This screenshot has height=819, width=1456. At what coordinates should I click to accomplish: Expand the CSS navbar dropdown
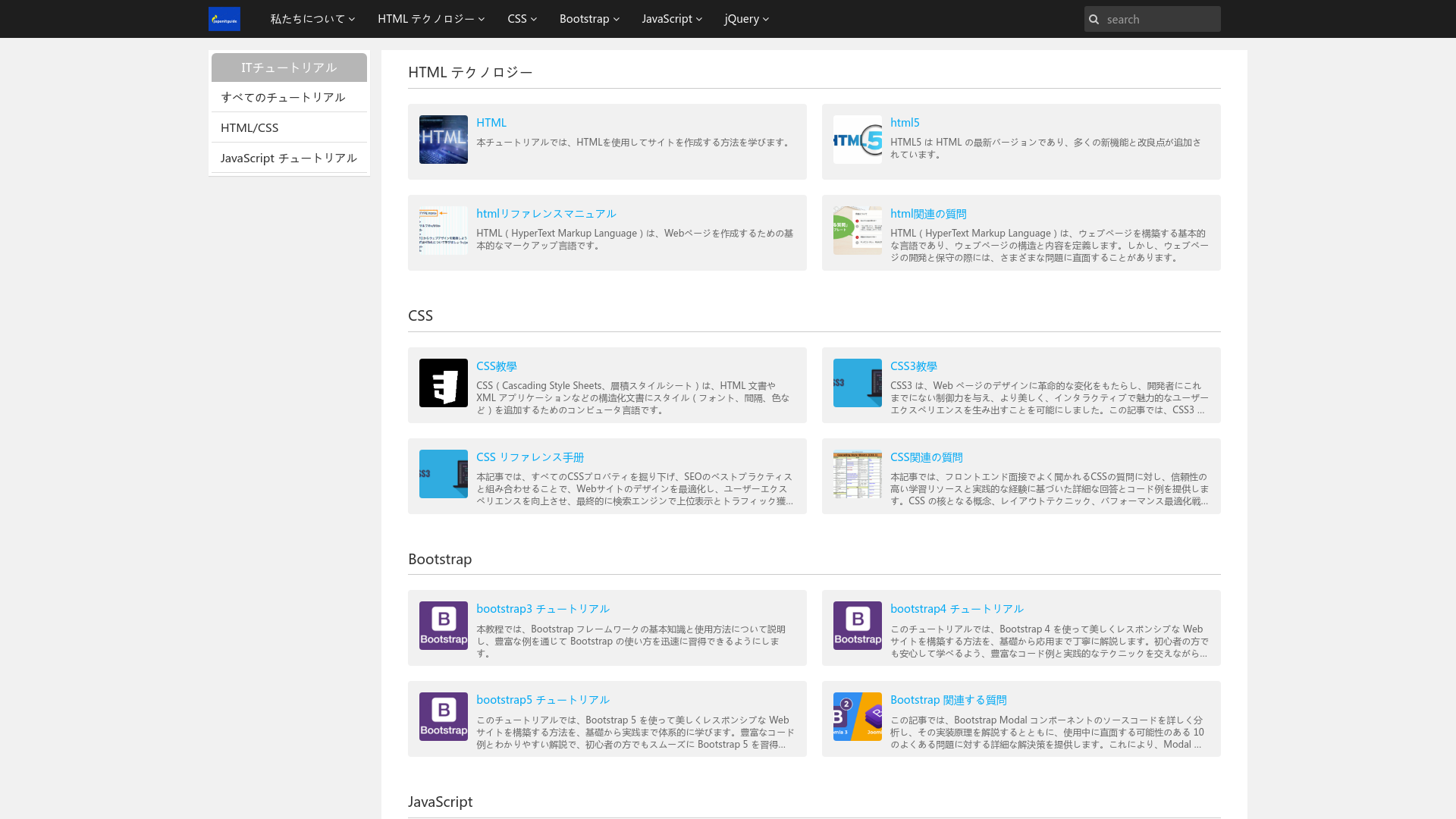tap(522, 19)
